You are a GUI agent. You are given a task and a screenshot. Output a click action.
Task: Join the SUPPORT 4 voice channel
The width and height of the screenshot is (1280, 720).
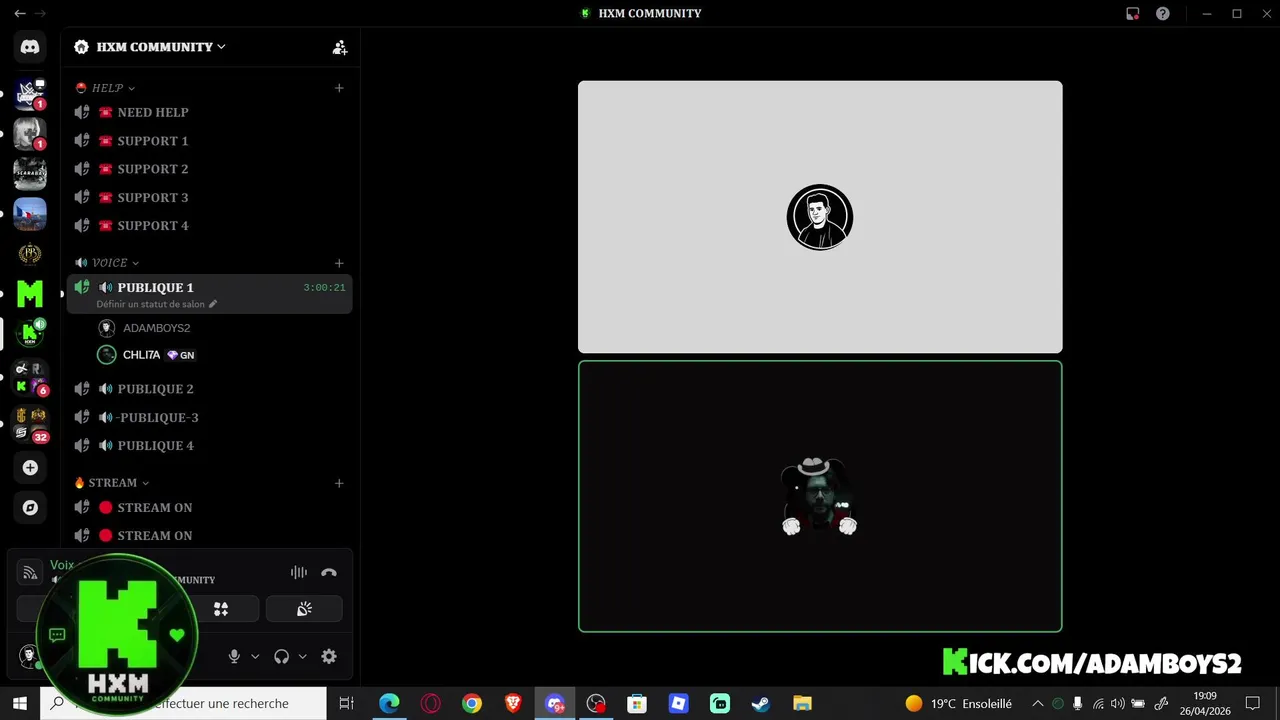point(210,225)
